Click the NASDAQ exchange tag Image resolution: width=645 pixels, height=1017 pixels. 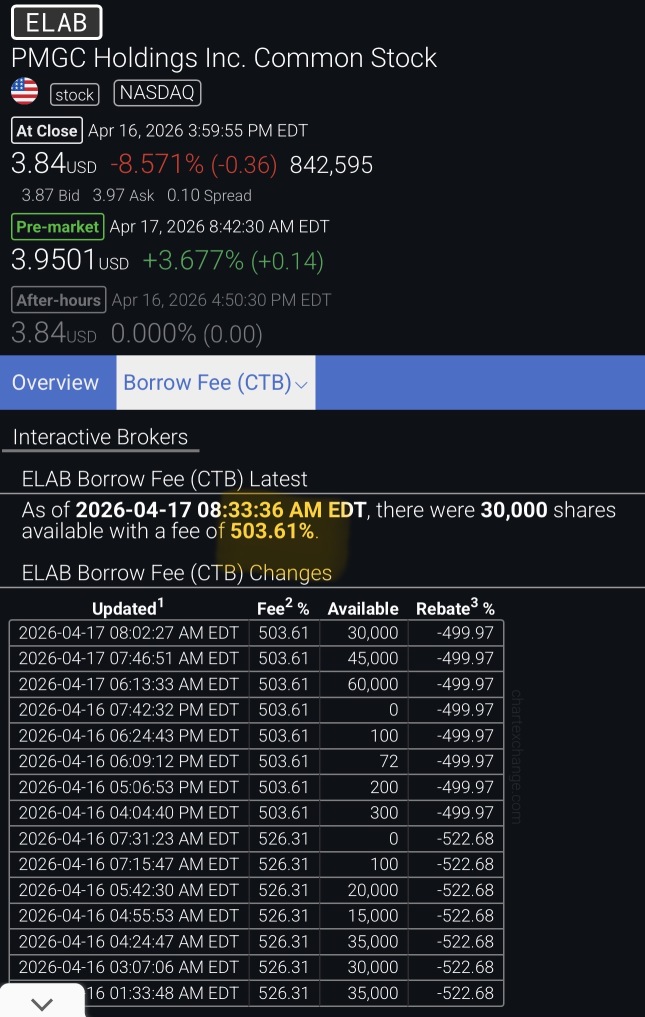157,93
